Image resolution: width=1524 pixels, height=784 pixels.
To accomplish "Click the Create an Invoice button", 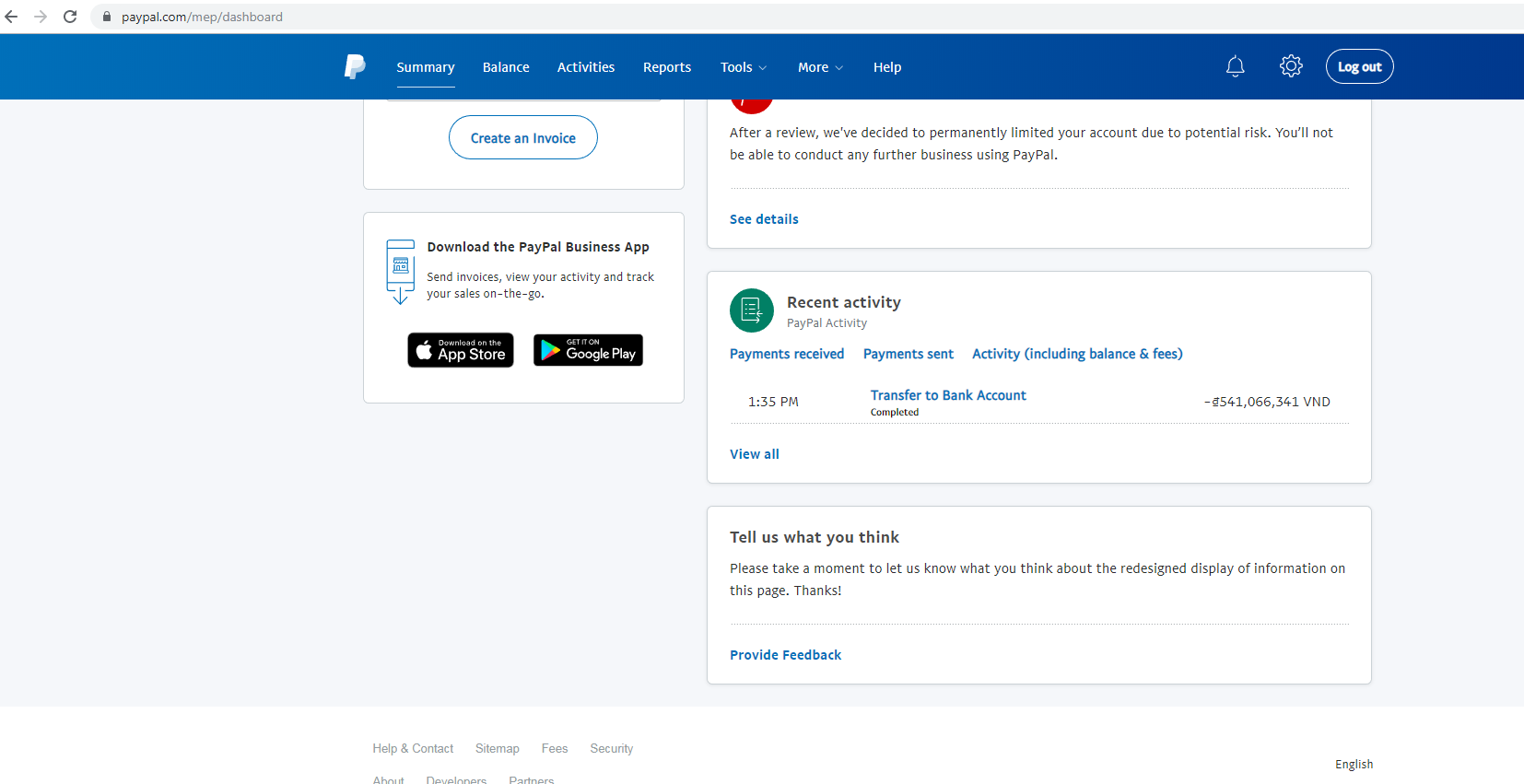I will click(x=523, y=138).
